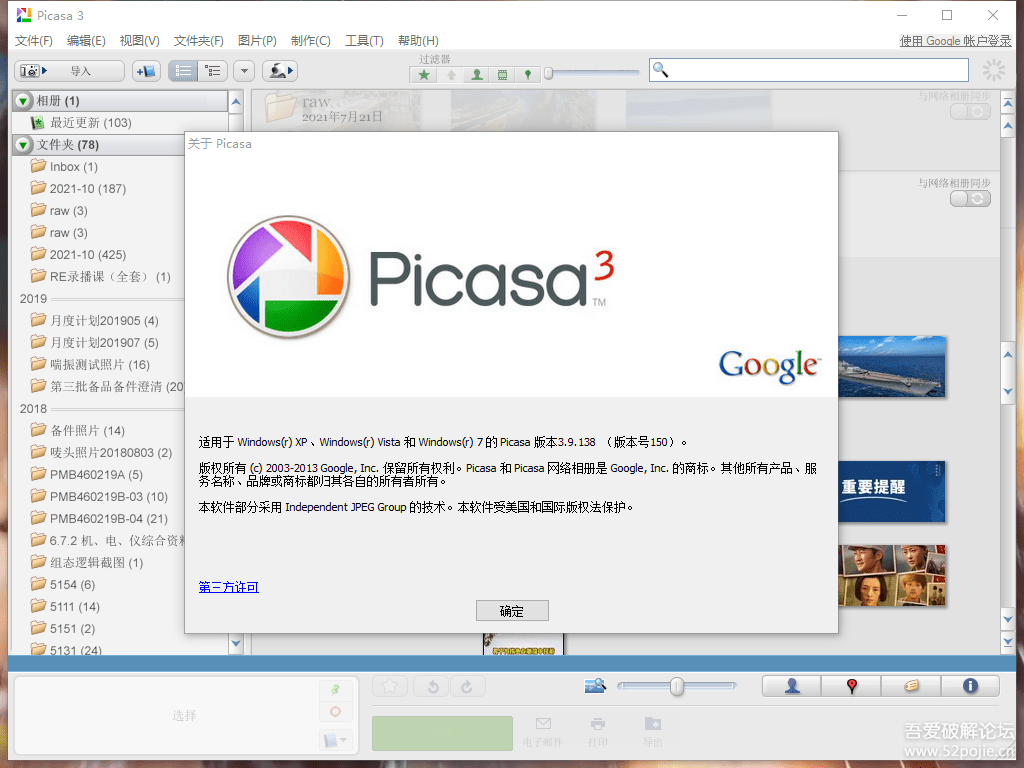Click the magnifier icon in search box
This screenshot has width=1024, height=768.
(x=660, y=69)
